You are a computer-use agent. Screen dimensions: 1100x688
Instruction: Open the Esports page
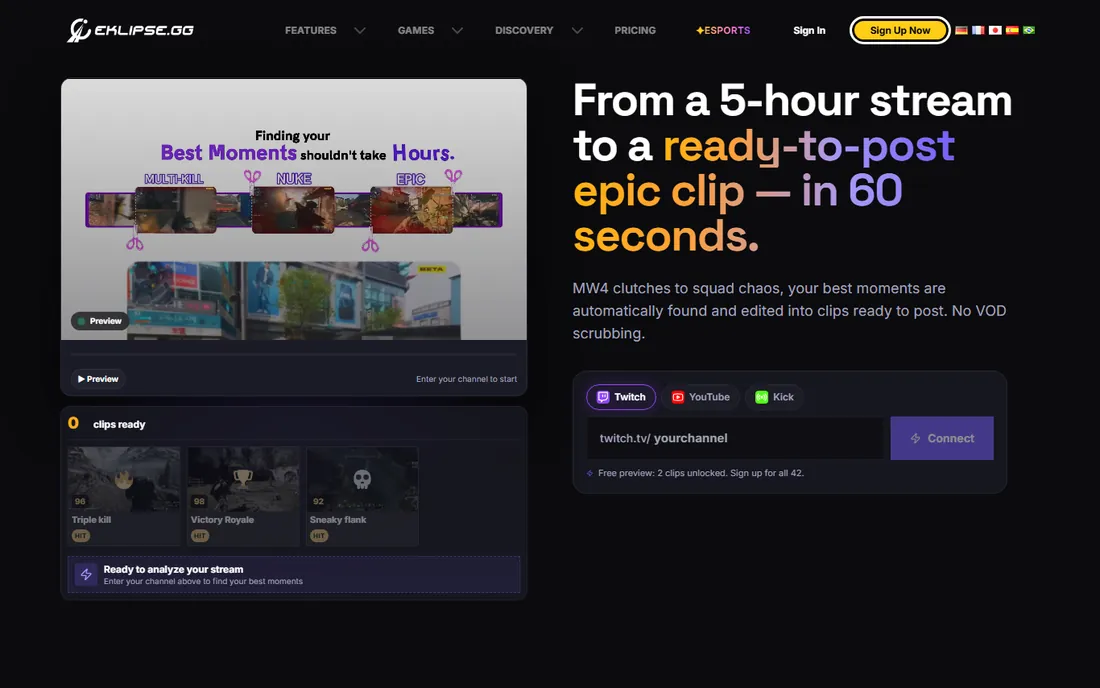click(723, 30)
